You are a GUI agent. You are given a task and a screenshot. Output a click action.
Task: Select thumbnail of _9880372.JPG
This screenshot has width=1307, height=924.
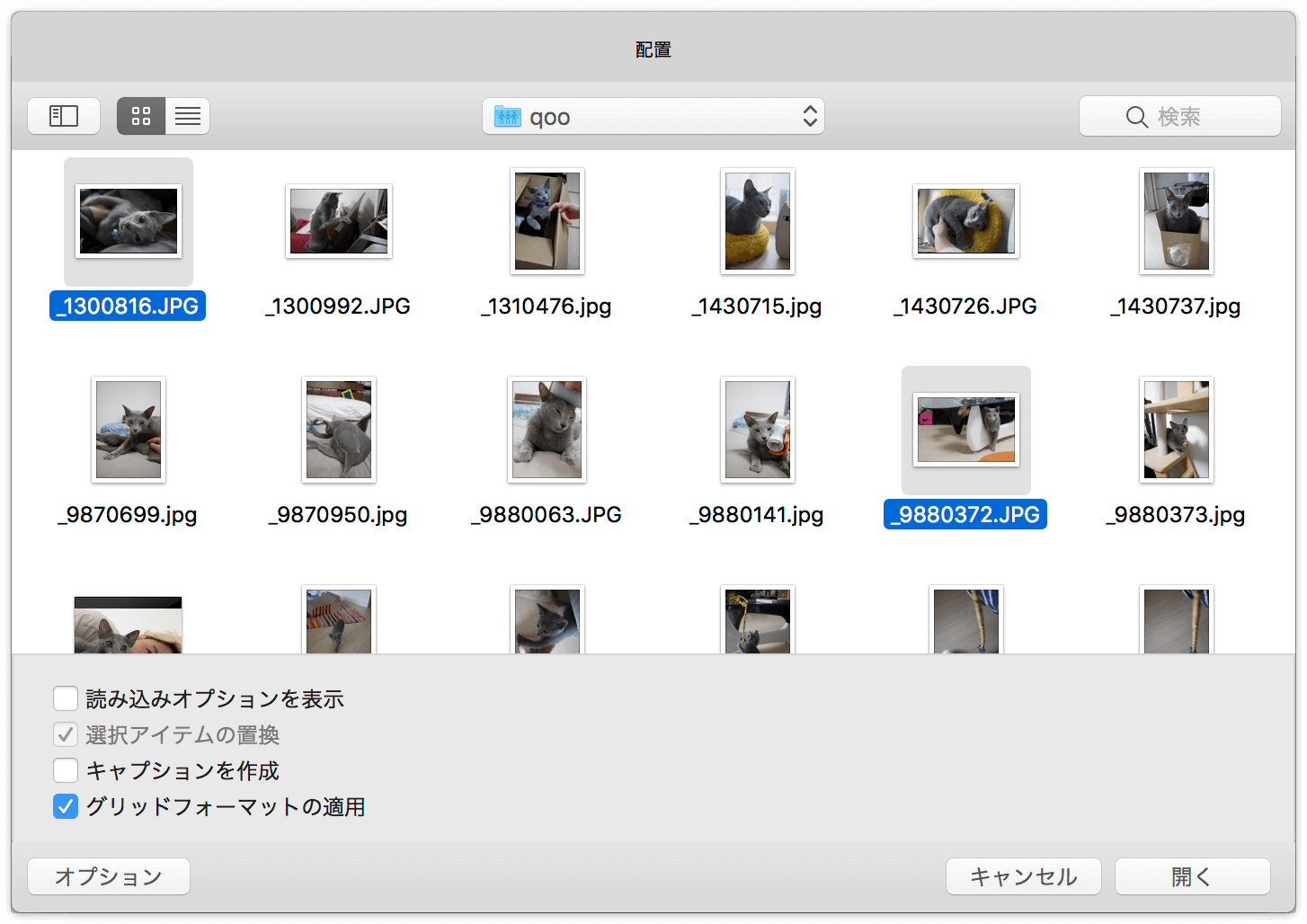click(x=966, y=430)
